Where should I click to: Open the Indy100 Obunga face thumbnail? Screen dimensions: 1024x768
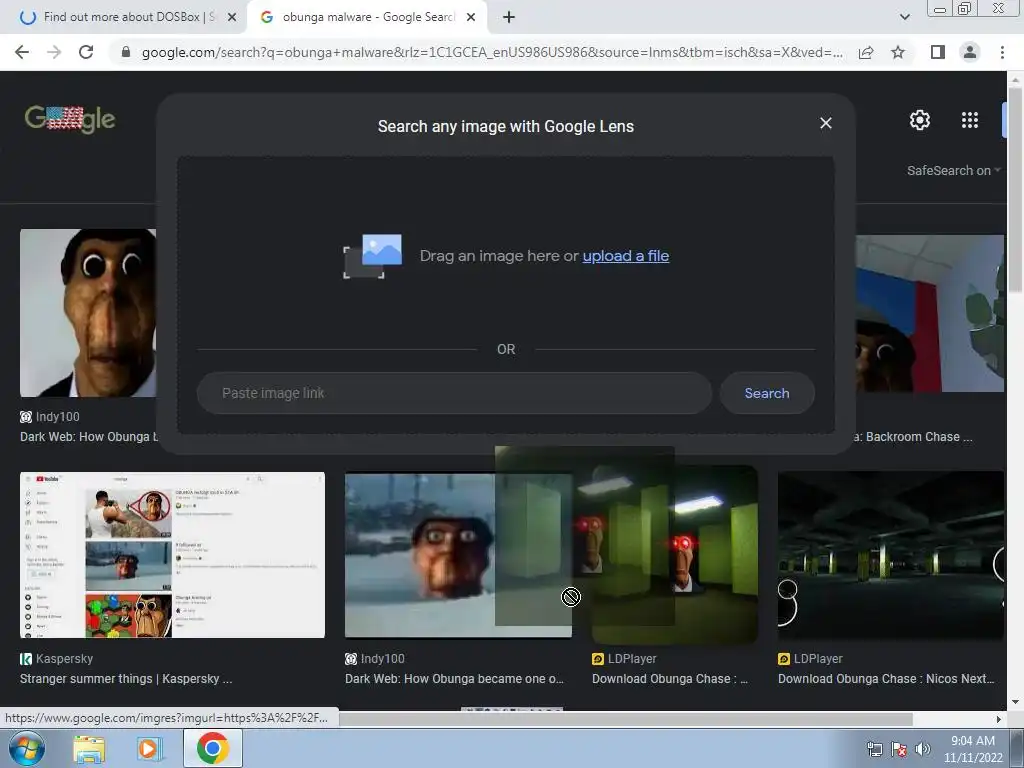point(88,313)
